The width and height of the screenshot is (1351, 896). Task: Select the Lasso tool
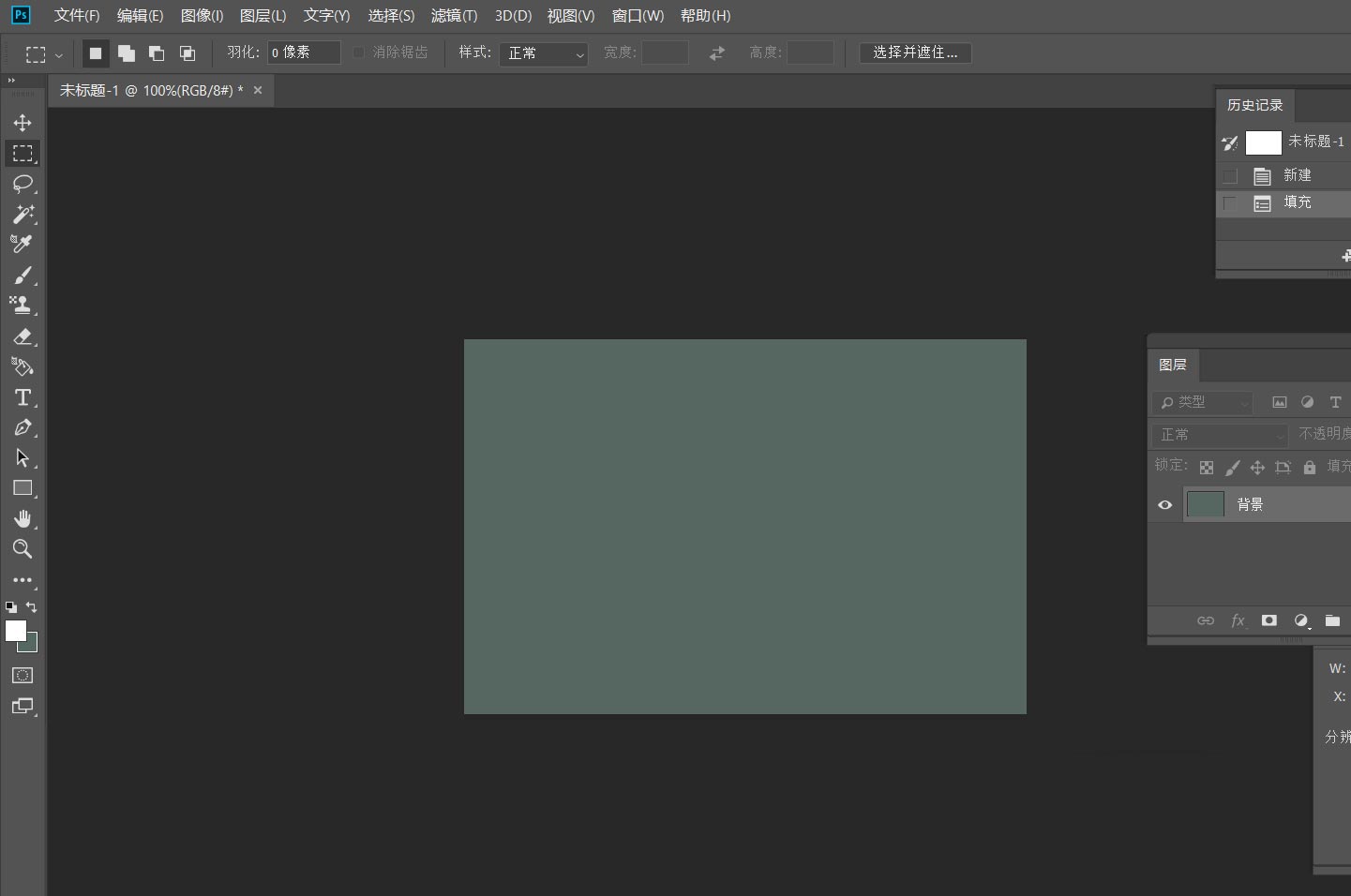point(23,184)
